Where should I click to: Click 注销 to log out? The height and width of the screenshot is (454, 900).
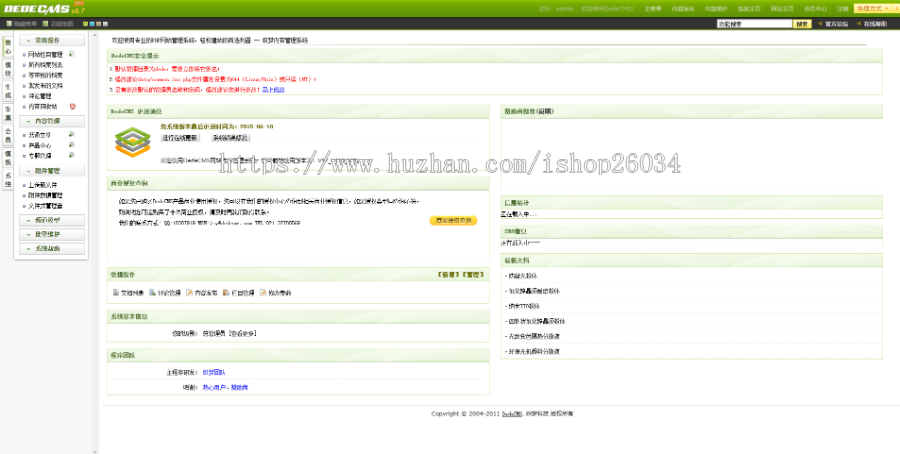[x=843, y=9]
